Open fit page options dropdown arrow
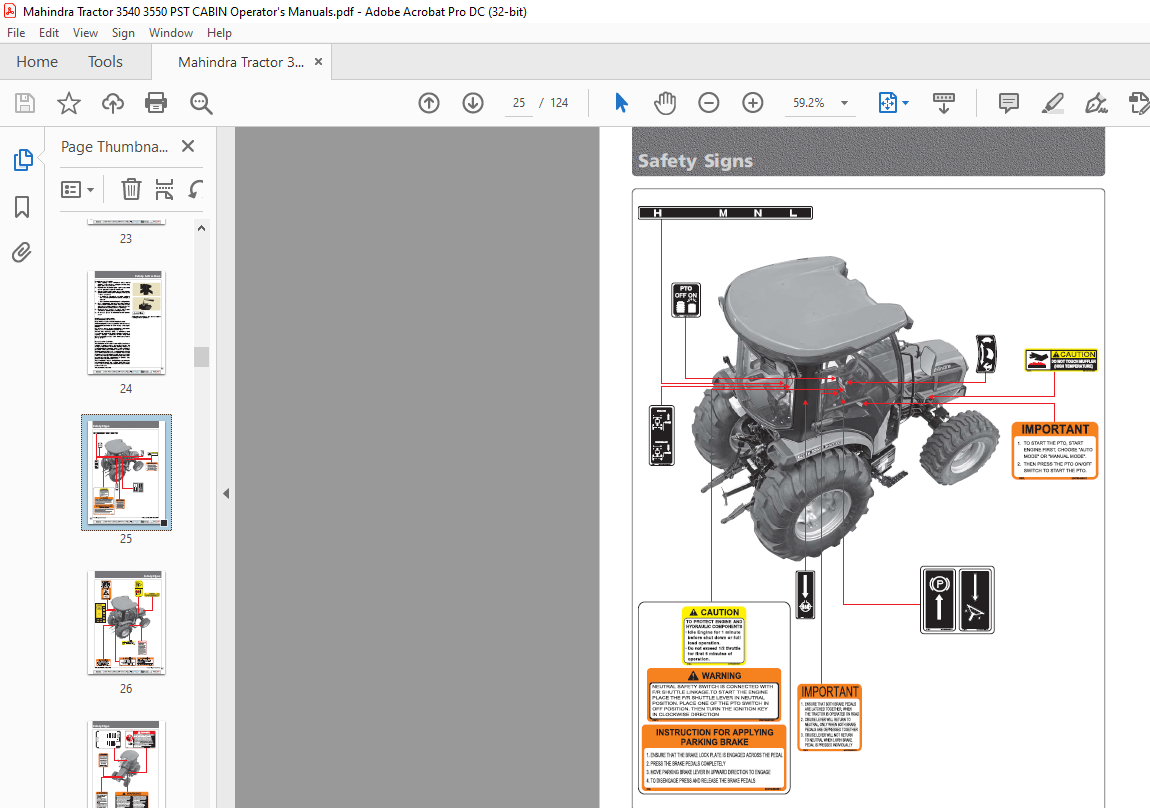 click(906, 103)
